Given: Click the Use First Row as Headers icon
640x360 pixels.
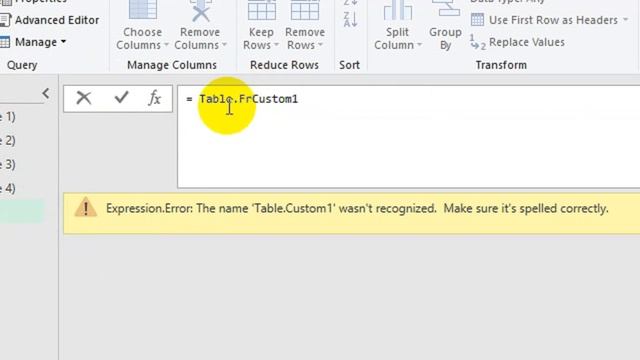Looking at the screenshot, I should click(x=477, y=20).
